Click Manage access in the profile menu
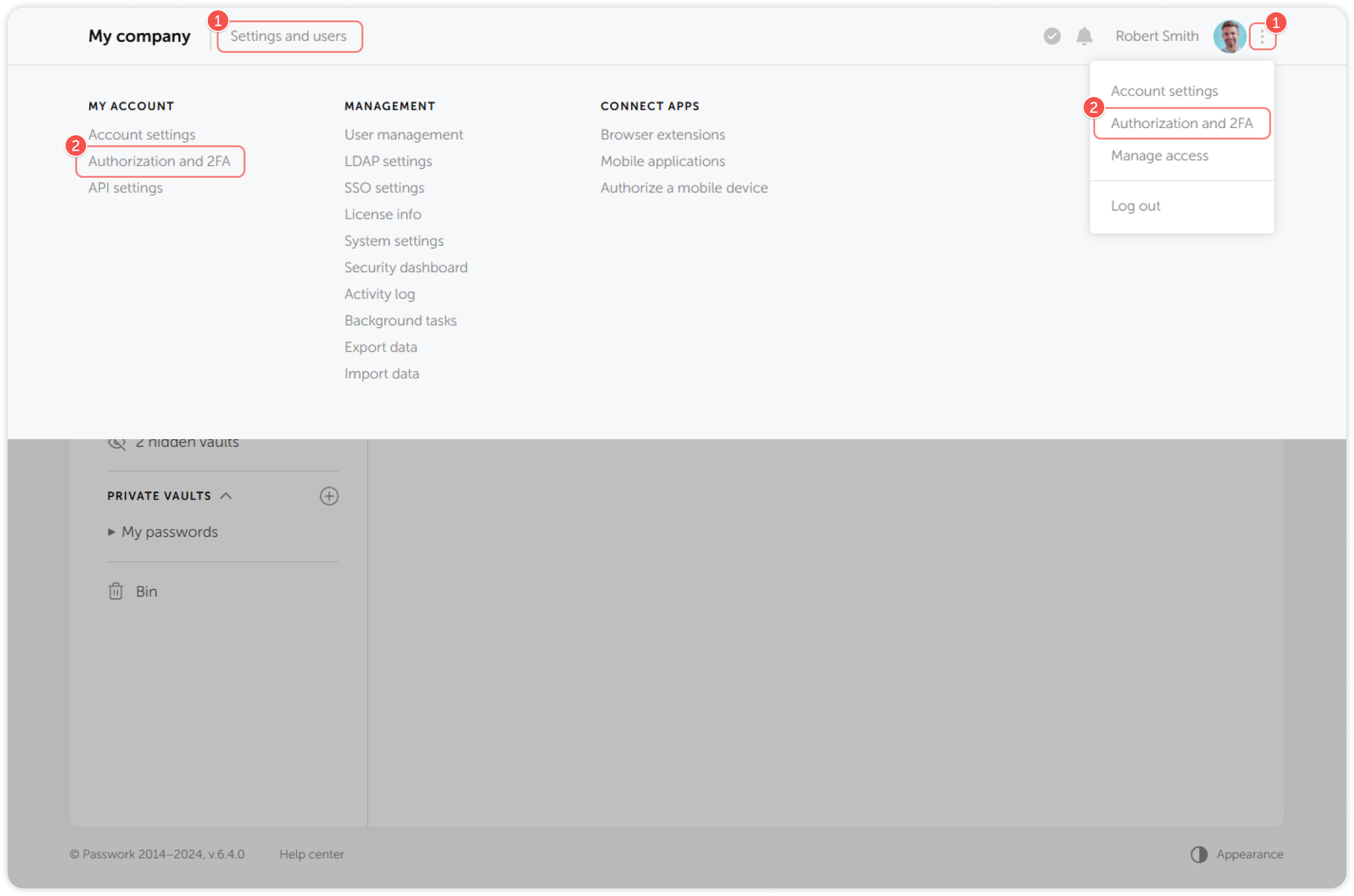This screenshot has height=896, width=1354. 1159,155
